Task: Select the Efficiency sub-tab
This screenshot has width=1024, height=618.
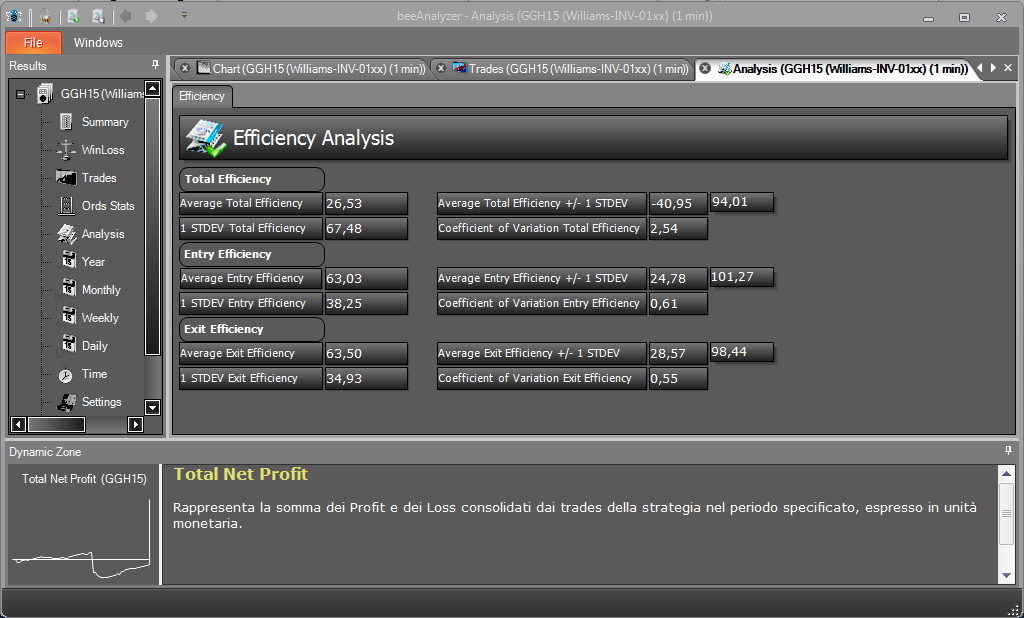Action: (x=202, y=96)
